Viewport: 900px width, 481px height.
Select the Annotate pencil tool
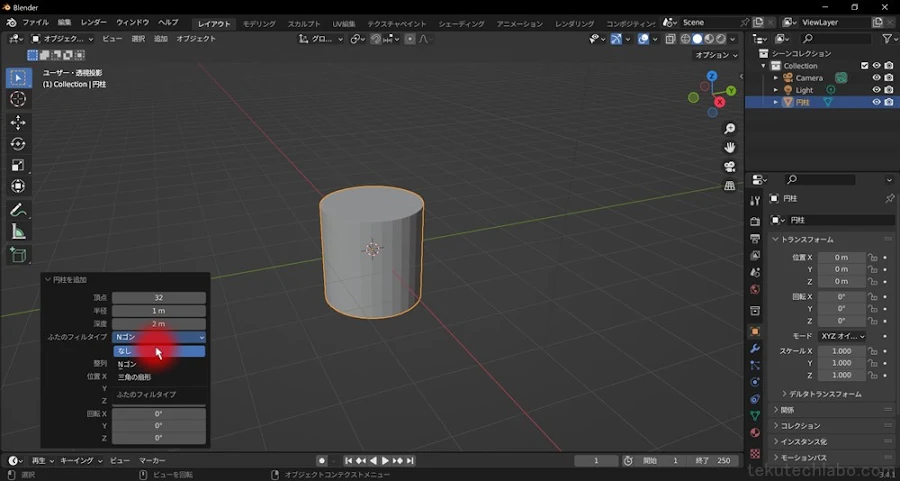18,210
